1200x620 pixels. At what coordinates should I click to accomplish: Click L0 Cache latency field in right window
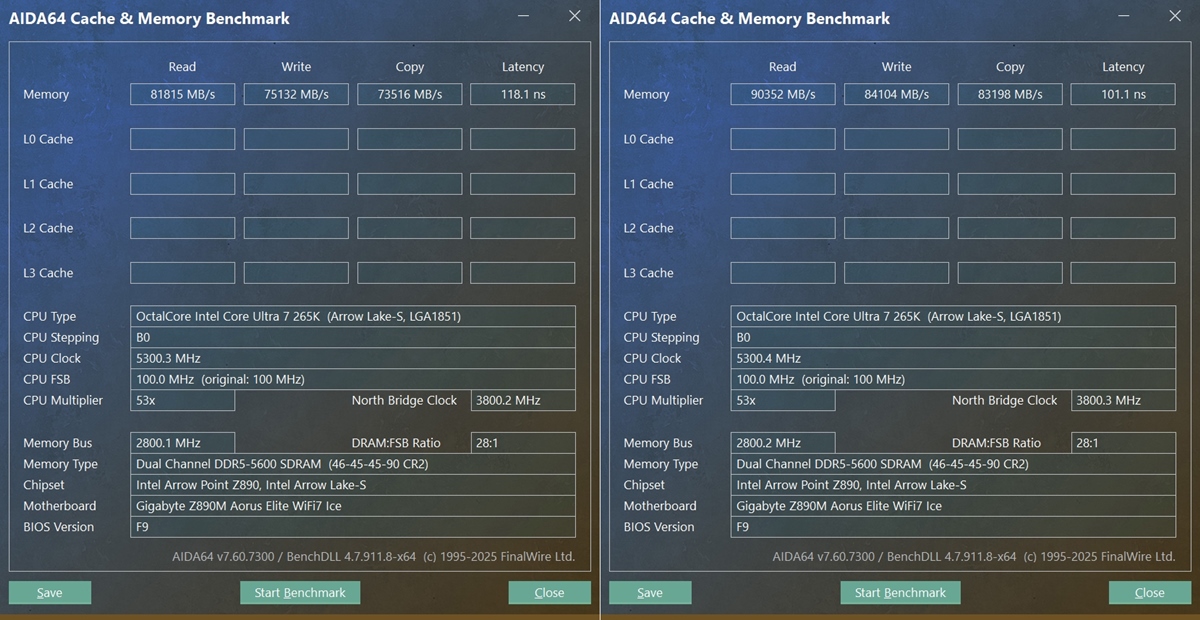coord(1123,139)
